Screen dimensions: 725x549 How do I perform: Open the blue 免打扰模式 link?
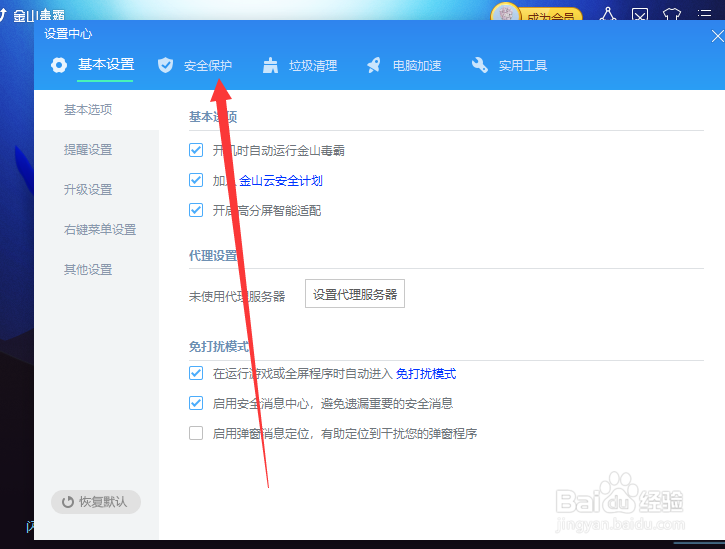[426, 373]
